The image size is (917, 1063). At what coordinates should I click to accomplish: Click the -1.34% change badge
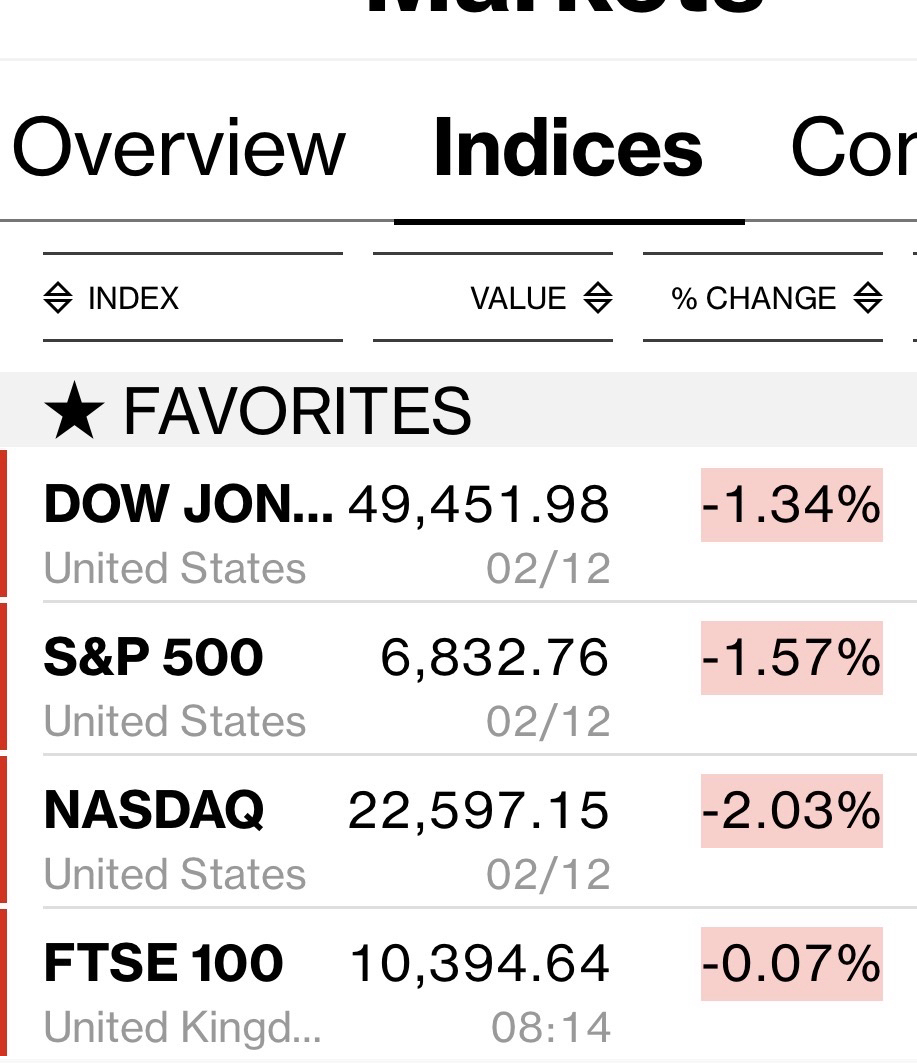point(791,504)
